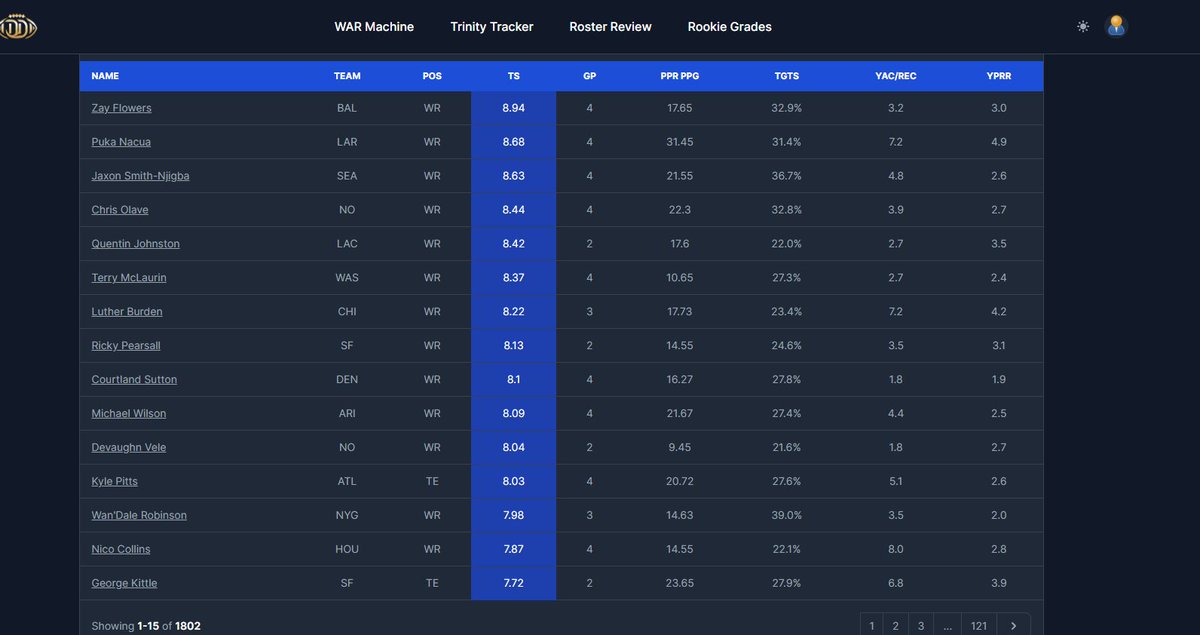Click the site logo icon

coord(17,27)
